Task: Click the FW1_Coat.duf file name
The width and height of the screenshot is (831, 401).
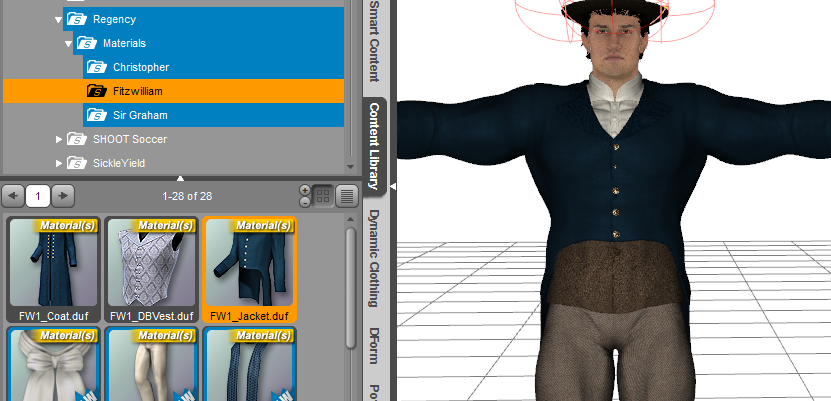Action: point(54,316)
